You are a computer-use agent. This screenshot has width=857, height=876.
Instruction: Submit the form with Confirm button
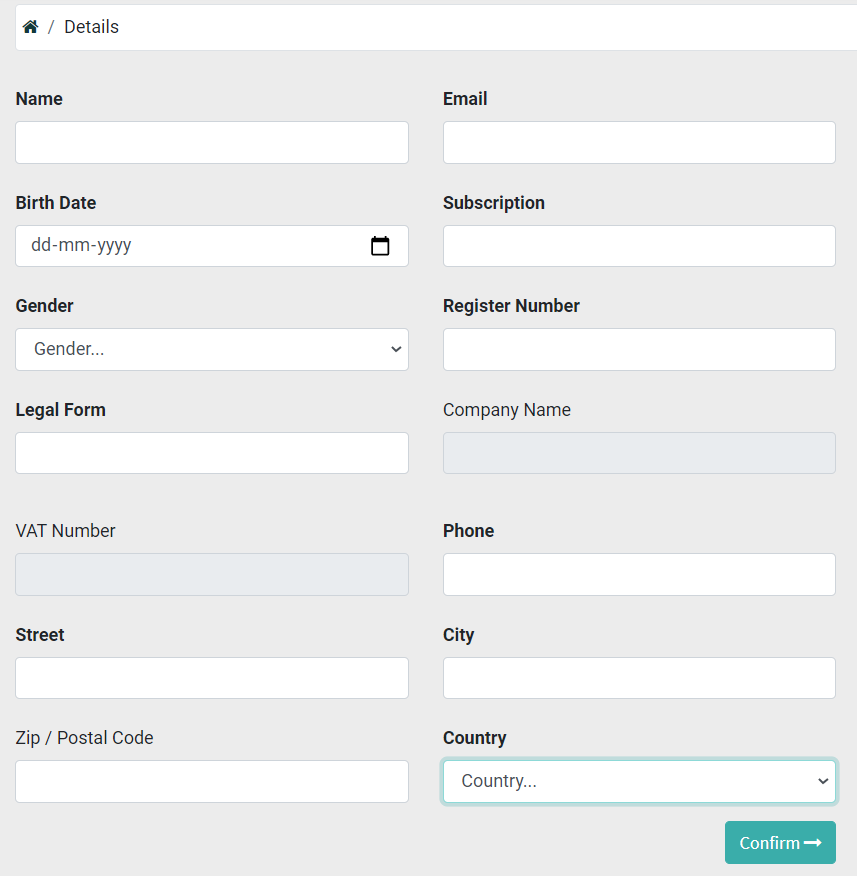pyautogui.click(x=780, y=842)
